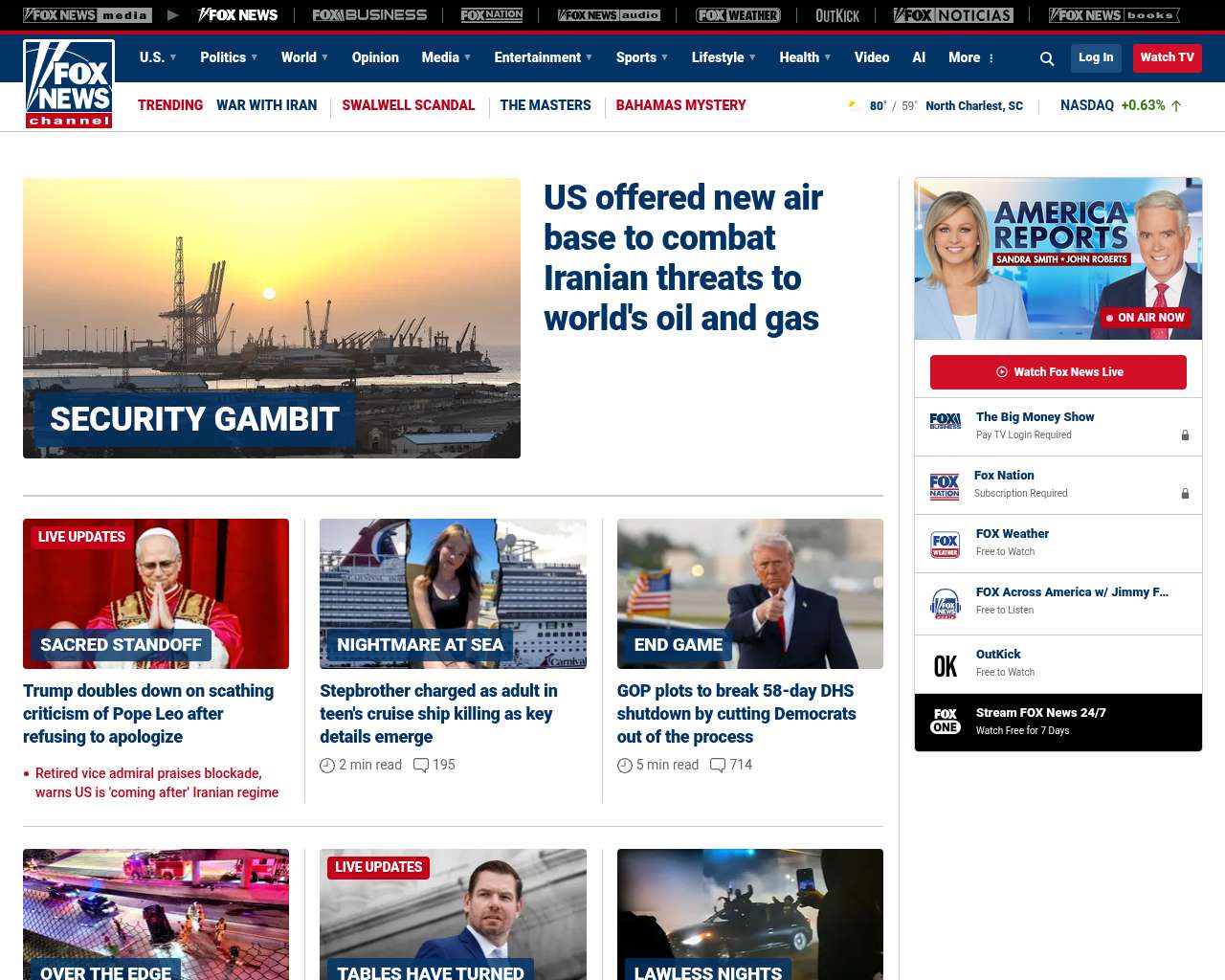The image size is (1225, 980).
Task: Click the Fox Business icon beside Big Money Show
Action: click(946, 421)
